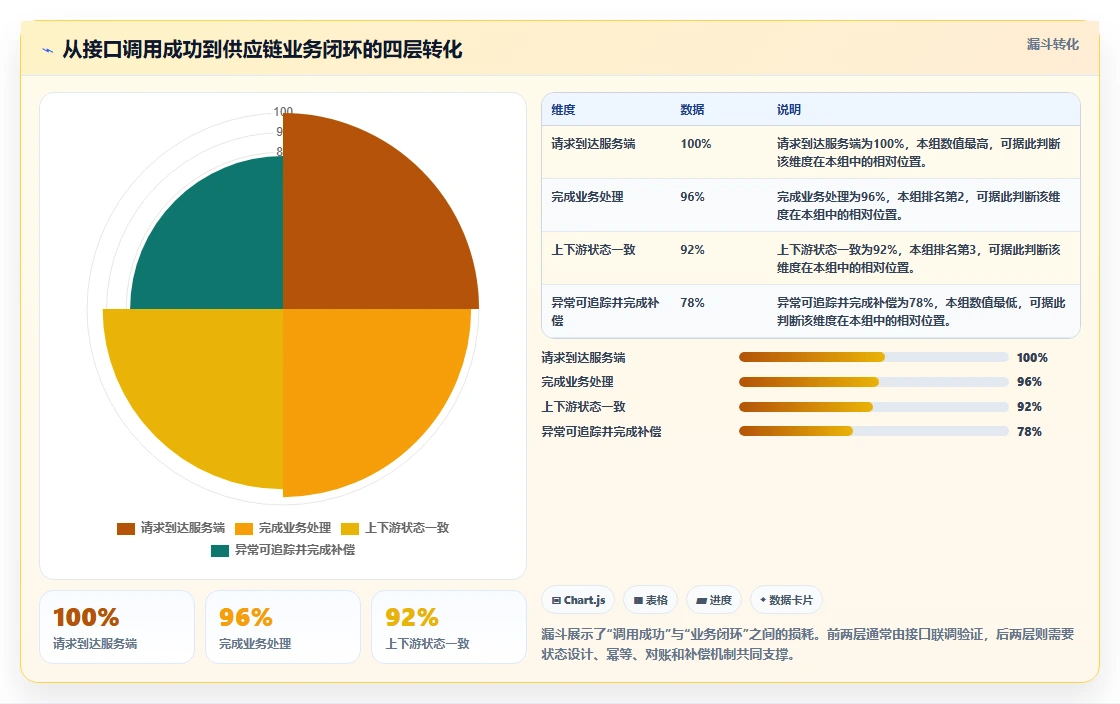This screenshot has width=1120, height=704.
Task: Click progress label 上下游状态一致
Action: [583, 407]
